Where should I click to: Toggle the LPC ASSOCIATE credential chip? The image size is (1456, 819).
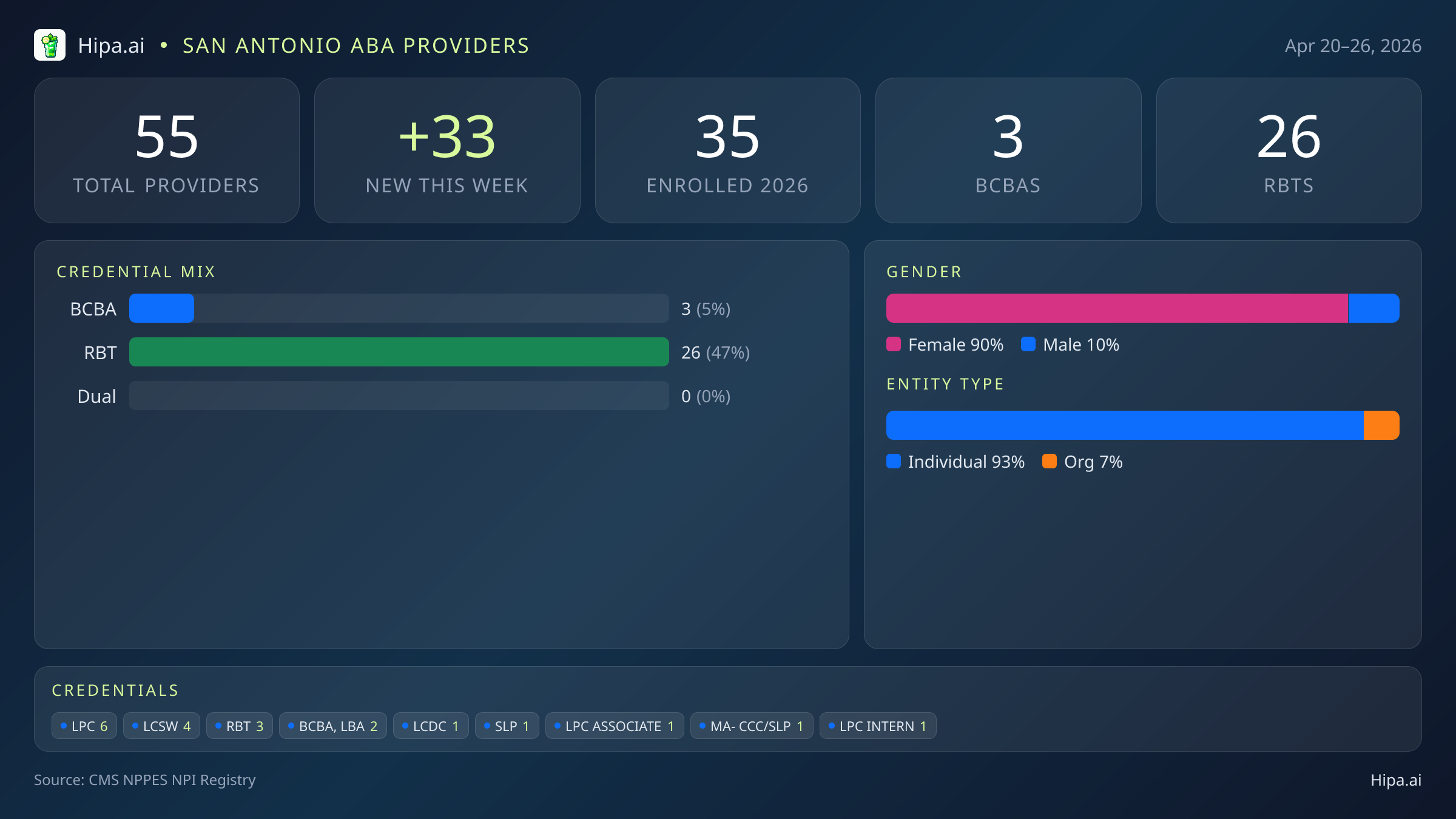614,726
